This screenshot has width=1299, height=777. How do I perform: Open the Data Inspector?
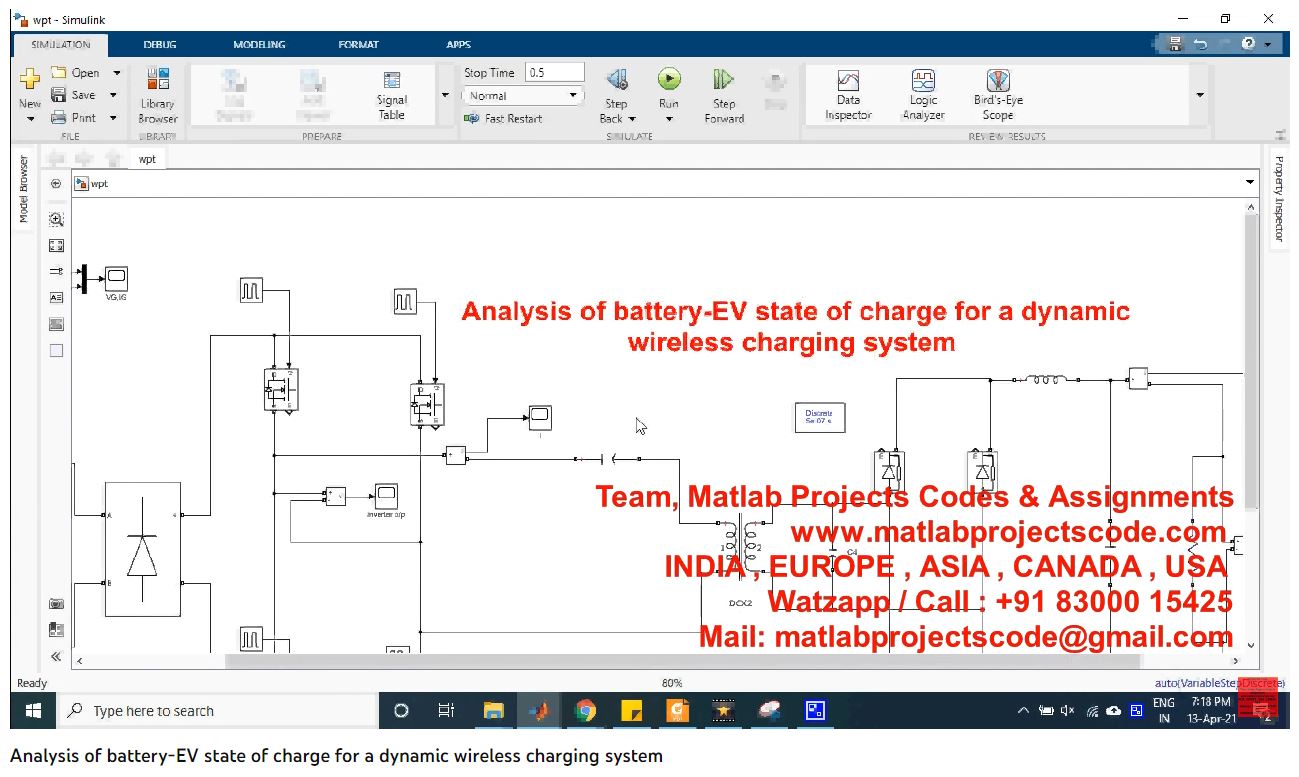848,95
